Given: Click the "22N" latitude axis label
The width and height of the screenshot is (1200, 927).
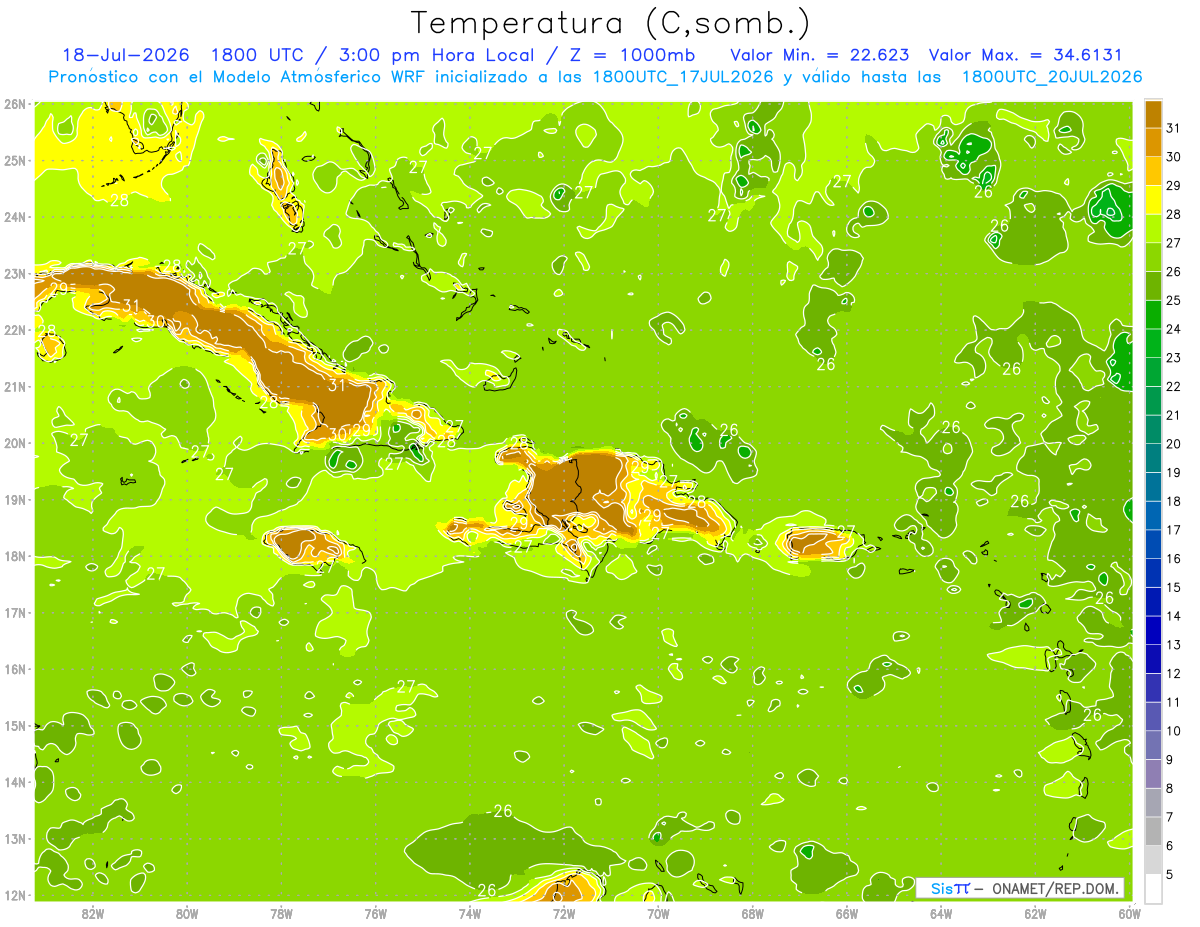Looking at the screenshot, I should coord(14,330).
